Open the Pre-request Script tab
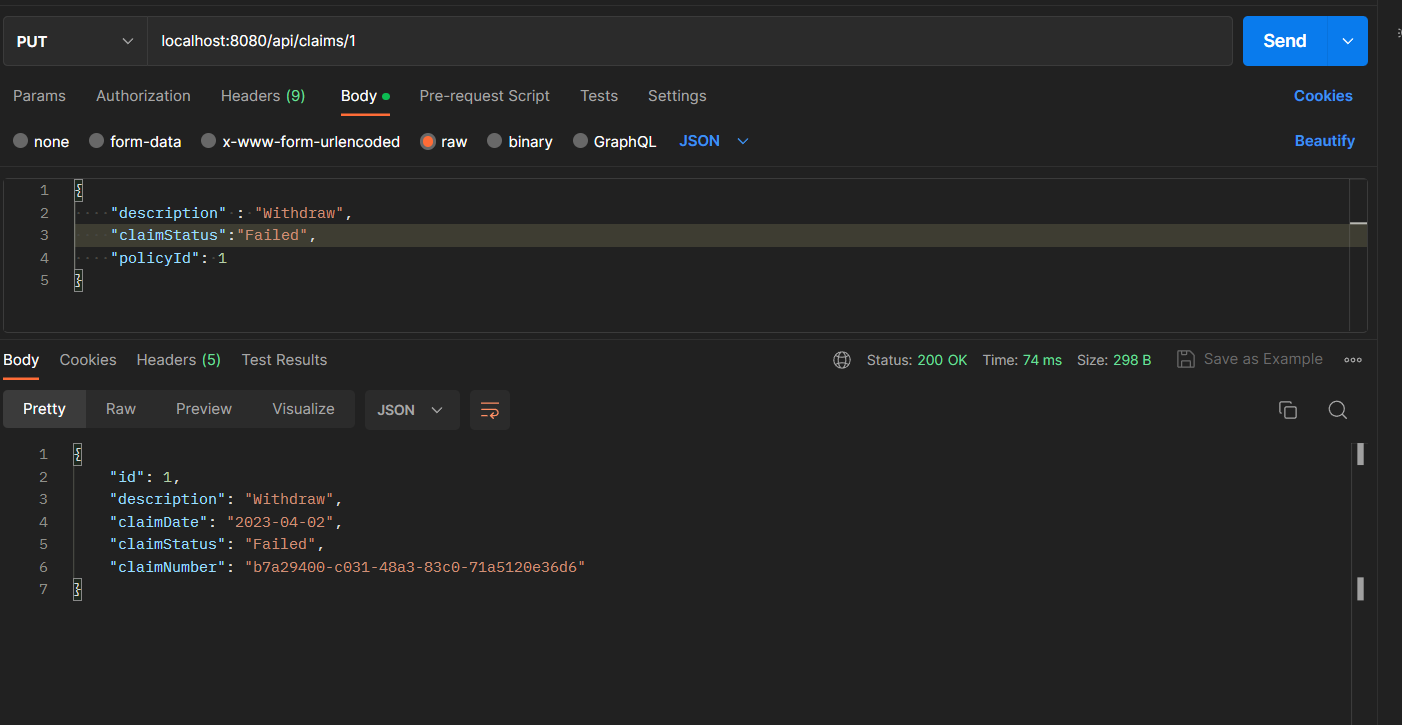This screenshot has height=725, width=1402. [485, 96]
